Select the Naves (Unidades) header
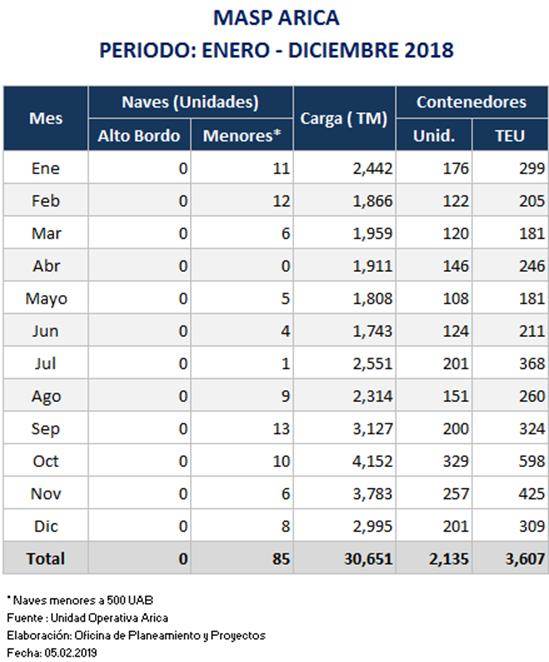 [x=190, y=102]
